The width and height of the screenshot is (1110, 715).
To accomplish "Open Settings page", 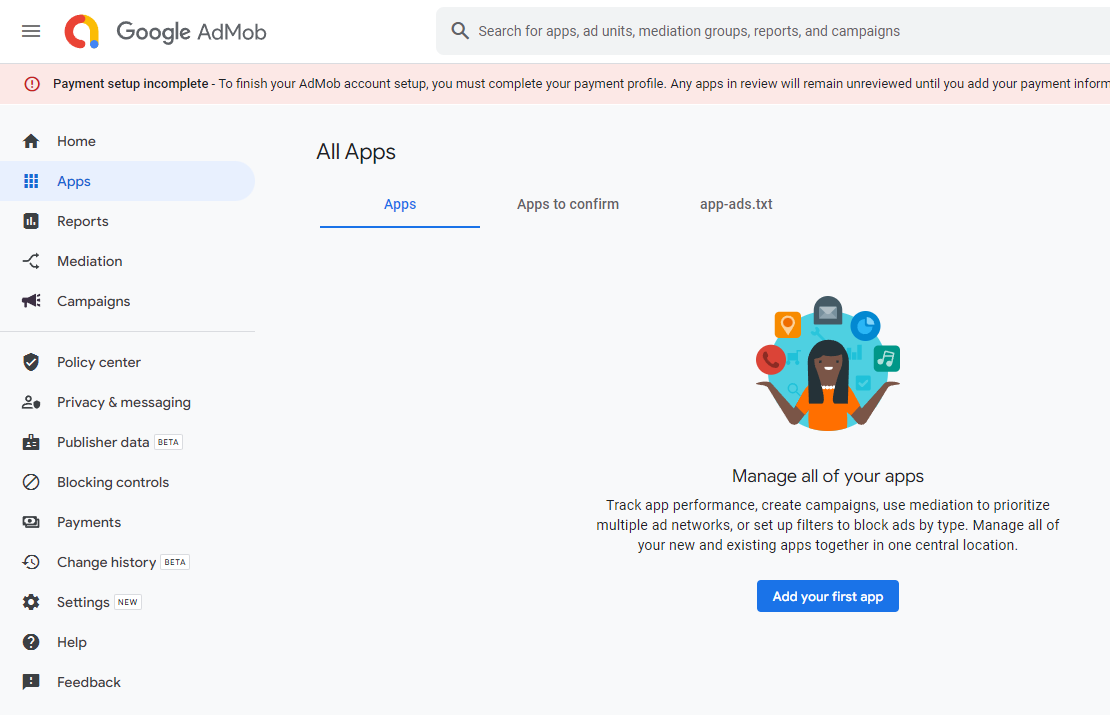I will pos(127,602).
